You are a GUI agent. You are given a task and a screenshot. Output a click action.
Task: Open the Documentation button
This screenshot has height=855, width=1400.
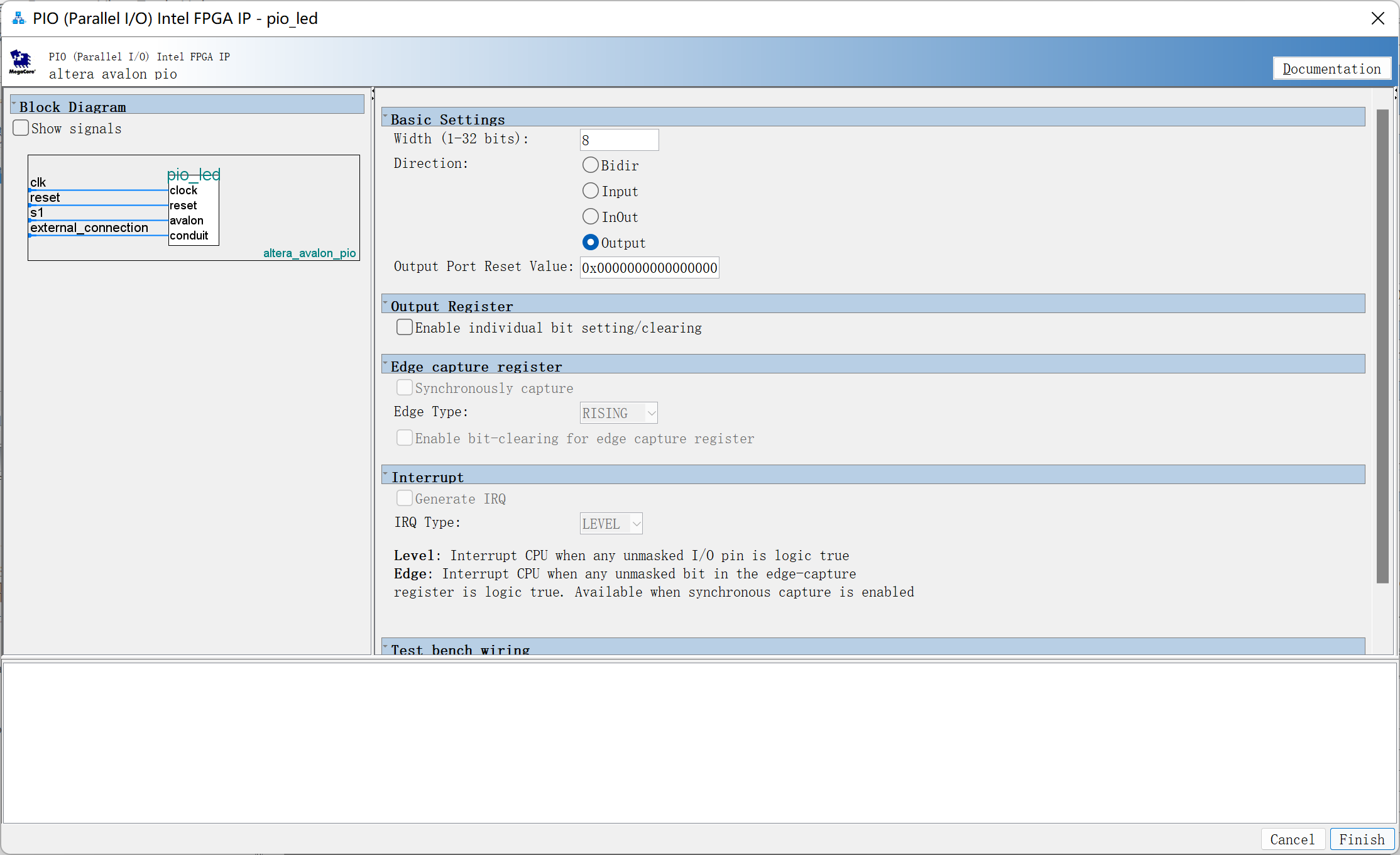tap(1332, 69)
